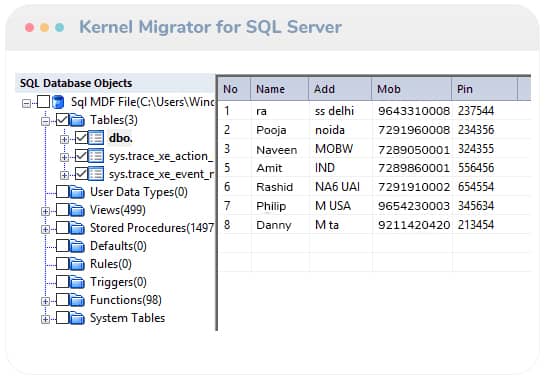Image resolution: width=545 pixels, height=380 pixels.
Task: Click the sys.trace_xe_event table icon
Action: [x=96, y=174]
